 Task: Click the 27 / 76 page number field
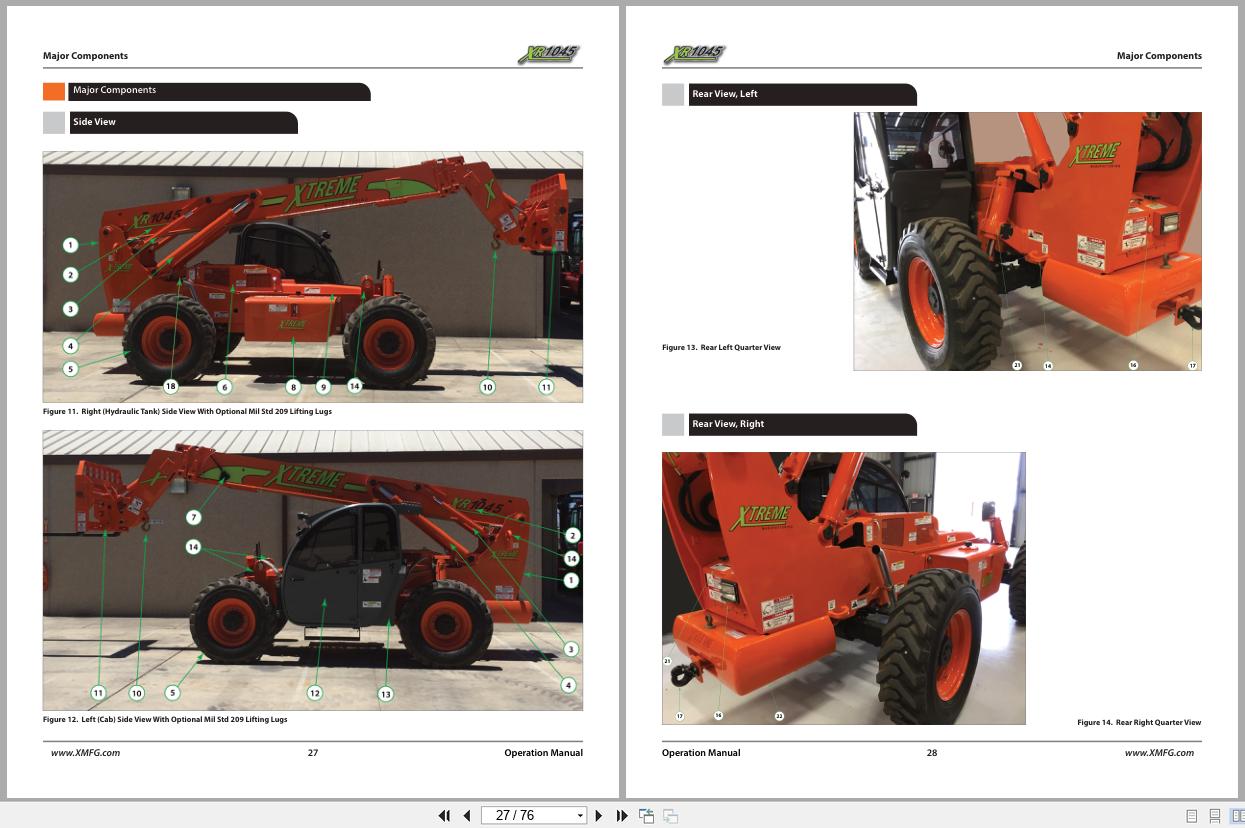(527, 816)
